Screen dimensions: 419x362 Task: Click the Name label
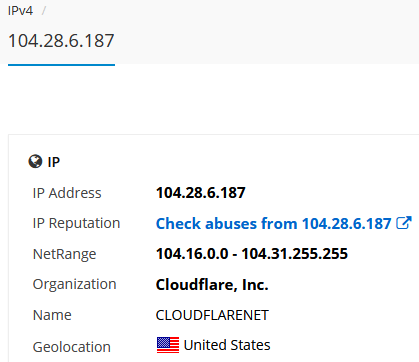pyautogui.click(x=52, y=315)
